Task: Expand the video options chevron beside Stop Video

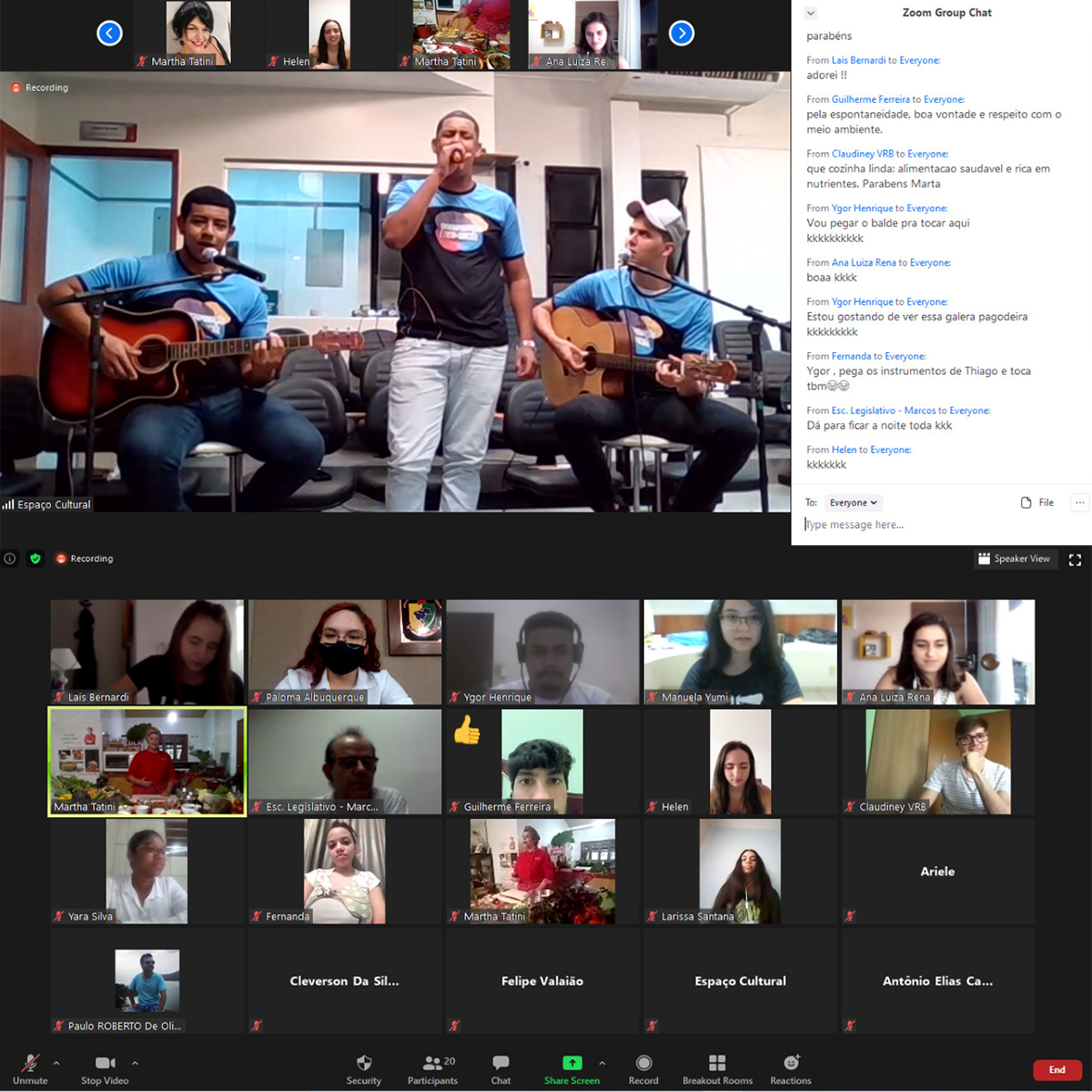Action: coord(133,1062)
